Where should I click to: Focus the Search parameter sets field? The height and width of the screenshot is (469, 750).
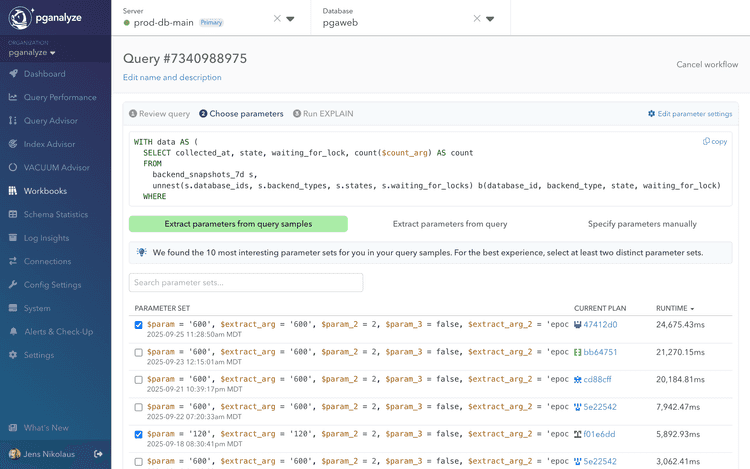point(246,283)
